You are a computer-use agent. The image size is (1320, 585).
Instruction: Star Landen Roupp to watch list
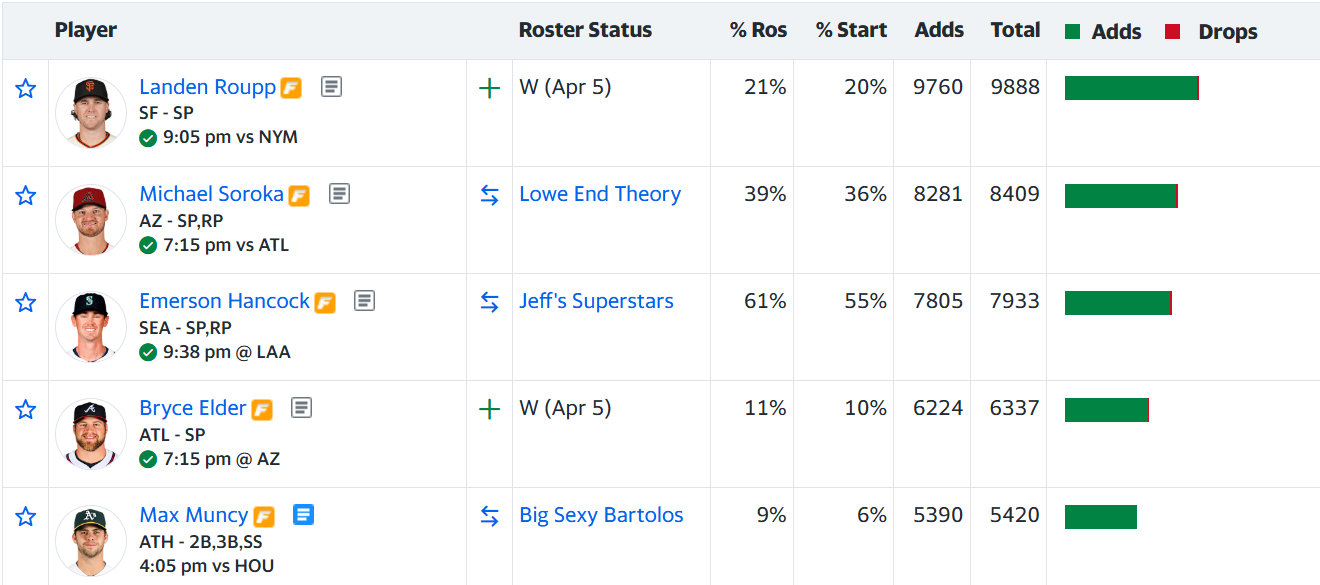(x=26, y=89)
